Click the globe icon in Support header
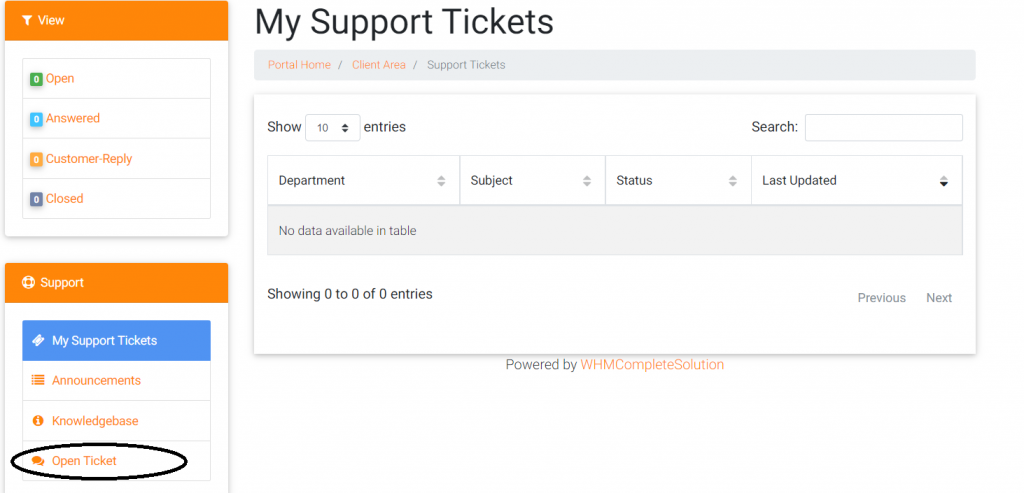This screenshot has width=1024, height=493. point(28,283)
